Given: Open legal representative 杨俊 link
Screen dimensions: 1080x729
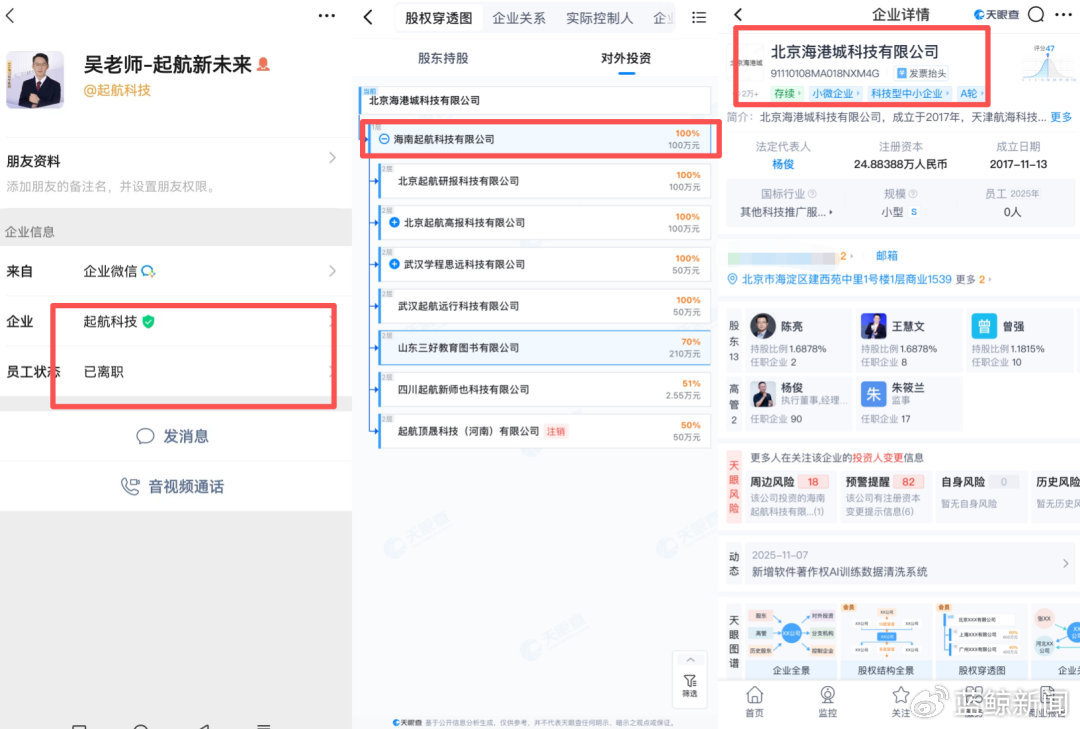Looking at the screenshot, I should 783,164.
